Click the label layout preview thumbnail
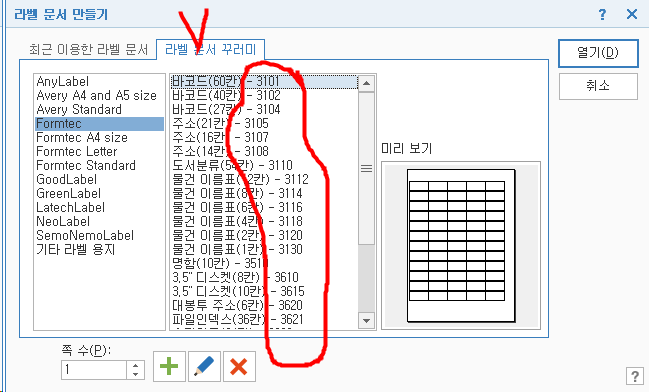Screen dimensions: 649x392 (461, 246)
